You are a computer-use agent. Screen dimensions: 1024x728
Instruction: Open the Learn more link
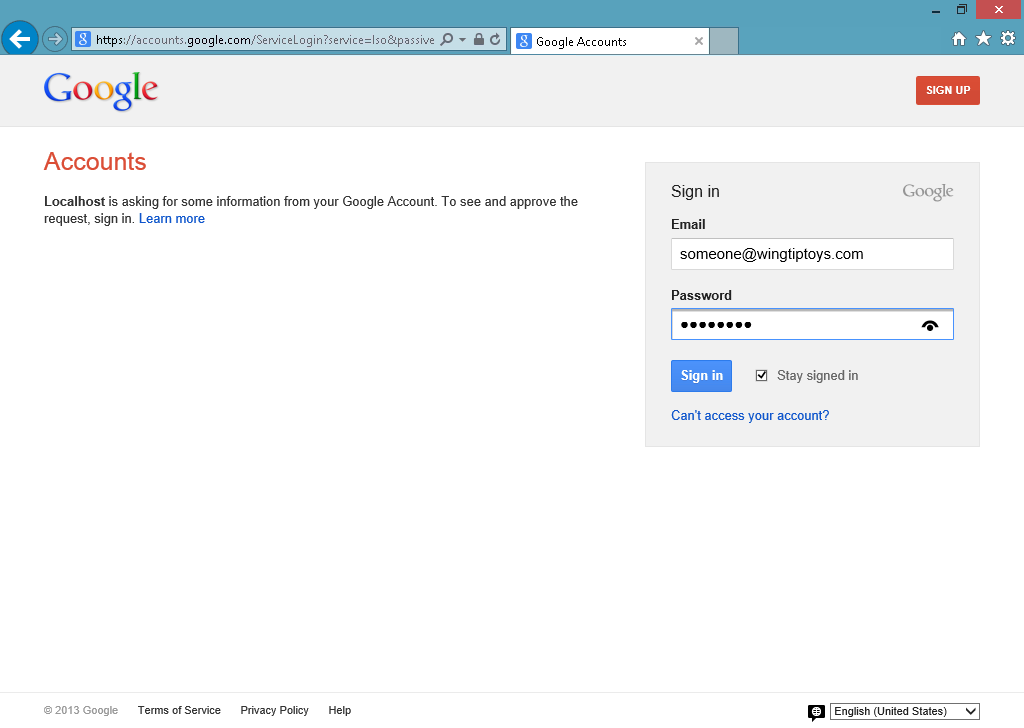171,218
